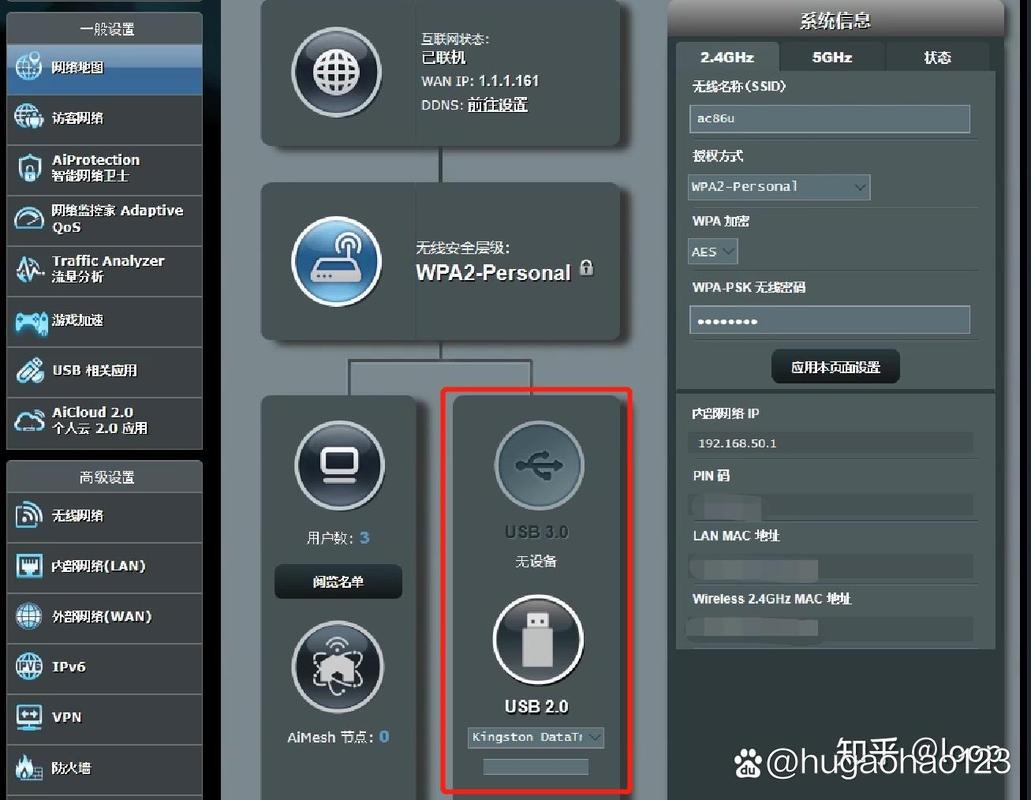This screenshot has width=1031, height=800.
Task: Click the 应用本页面设置 apply button
Action: 835,367
